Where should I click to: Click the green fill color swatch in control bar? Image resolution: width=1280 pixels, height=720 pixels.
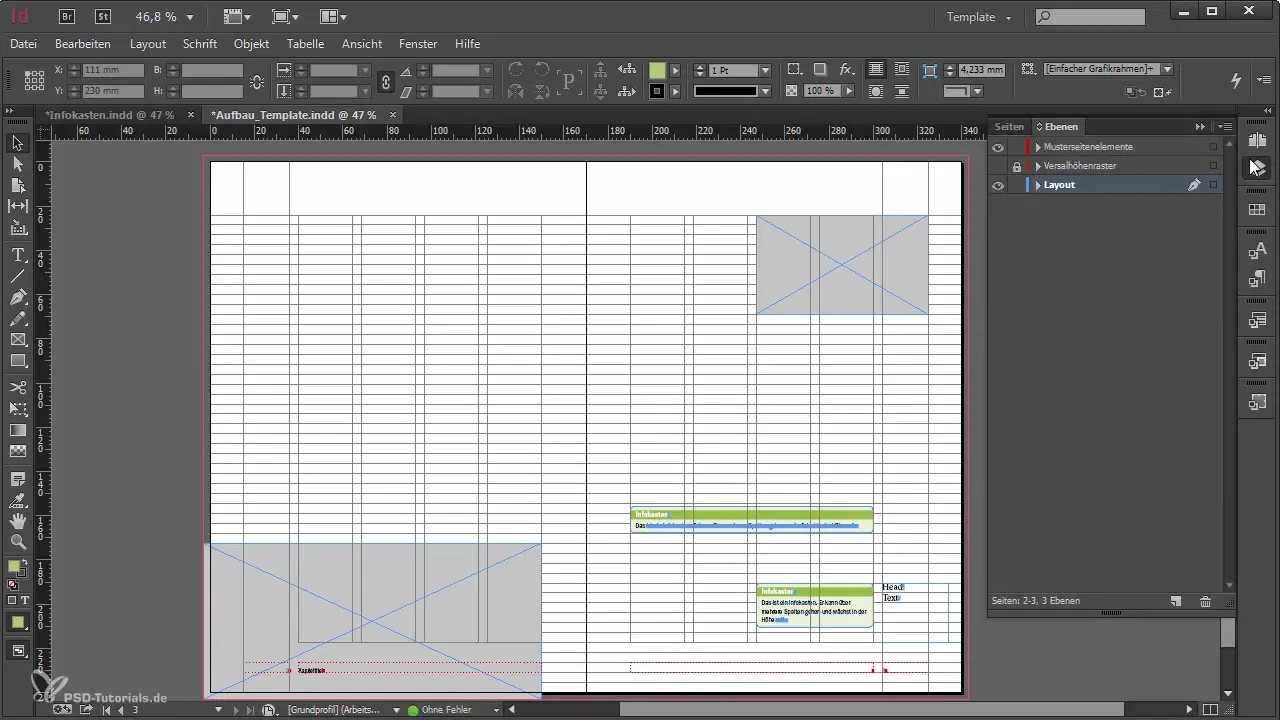pos(657,71)
